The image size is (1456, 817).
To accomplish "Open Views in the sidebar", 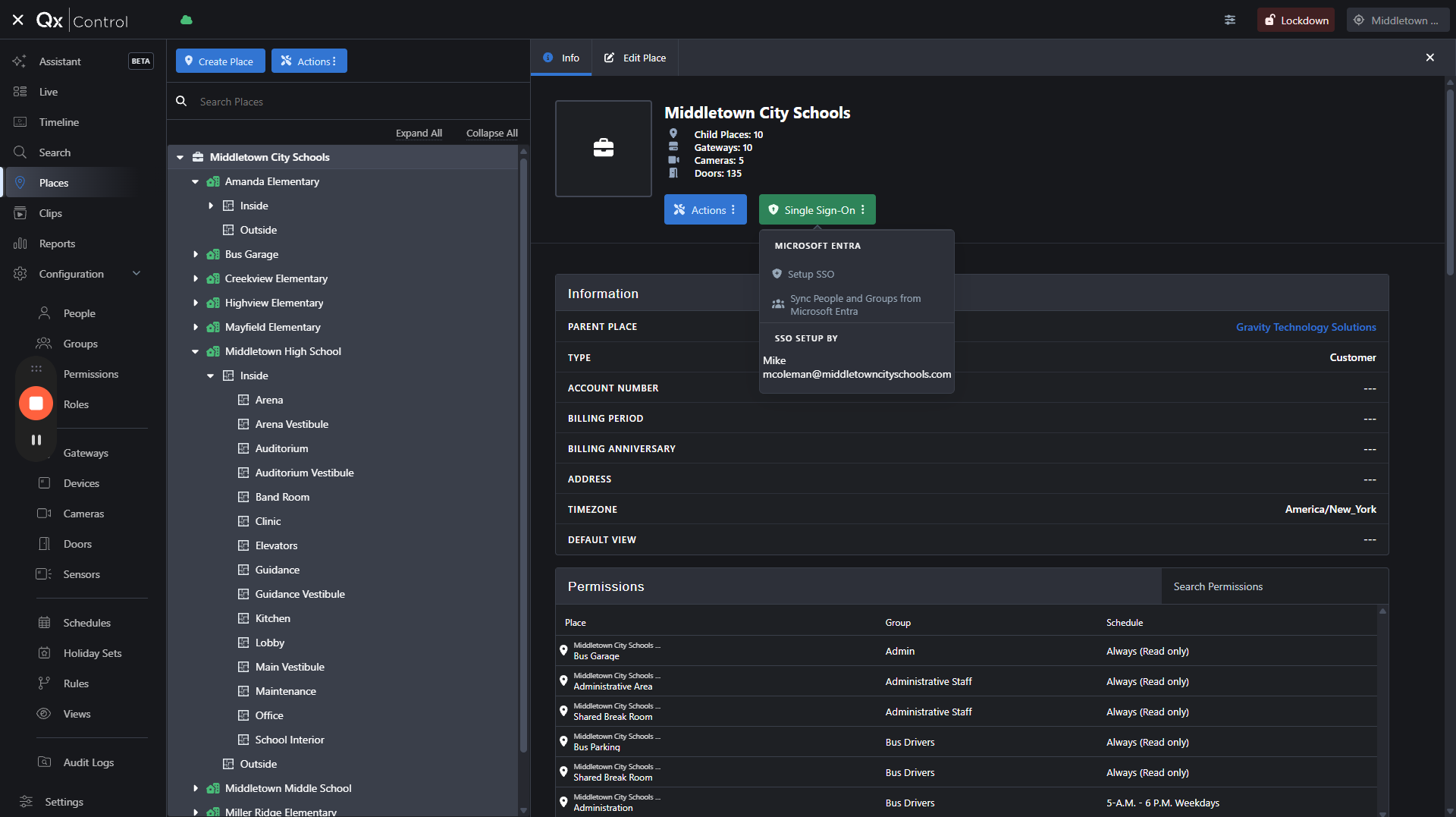I will click(x=77, y=714).
